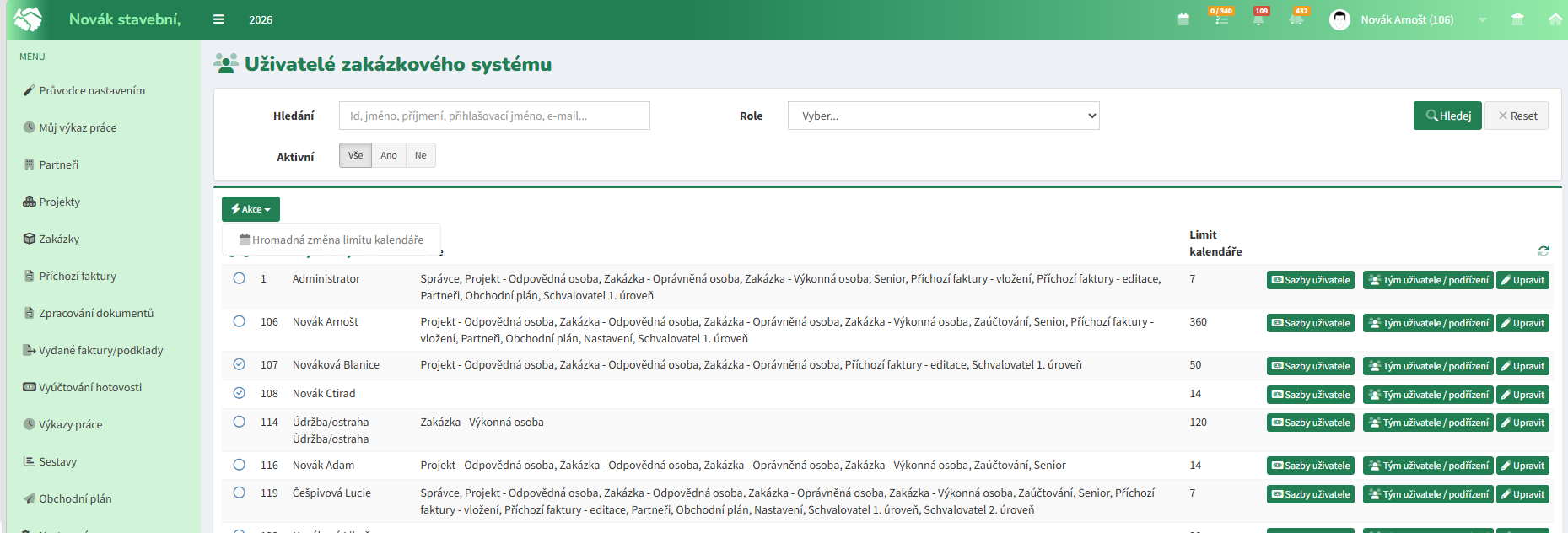The height and width of the screenshot is (533, 1568).
Task: Open Sestavy in sidebar
Action: [x=57, y=461]
